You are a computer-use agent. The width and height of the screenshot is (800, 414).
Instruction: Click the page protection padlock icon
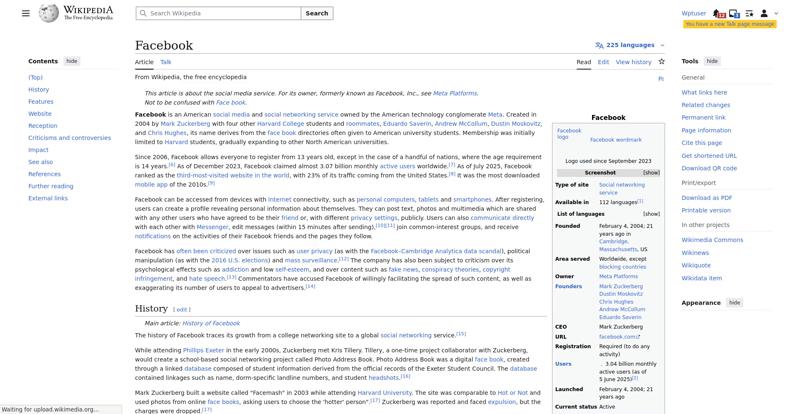coord(661,77)
